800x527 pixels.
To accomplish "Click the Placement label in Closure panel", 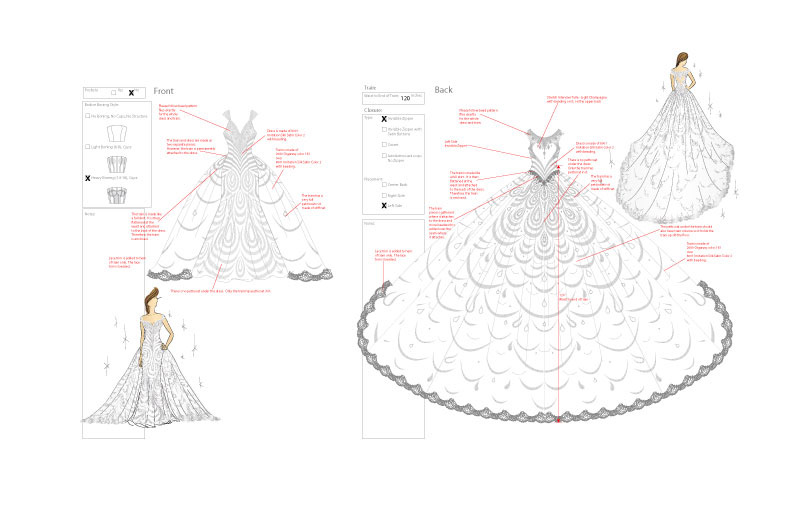I will (371, 179).
